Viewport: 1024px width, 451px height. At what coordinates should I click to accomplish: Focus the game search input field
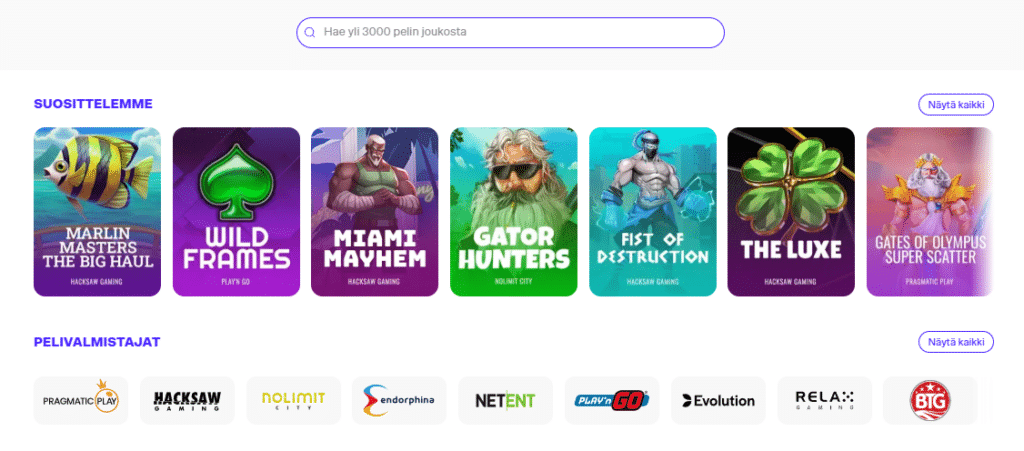(x=520, y=33)
